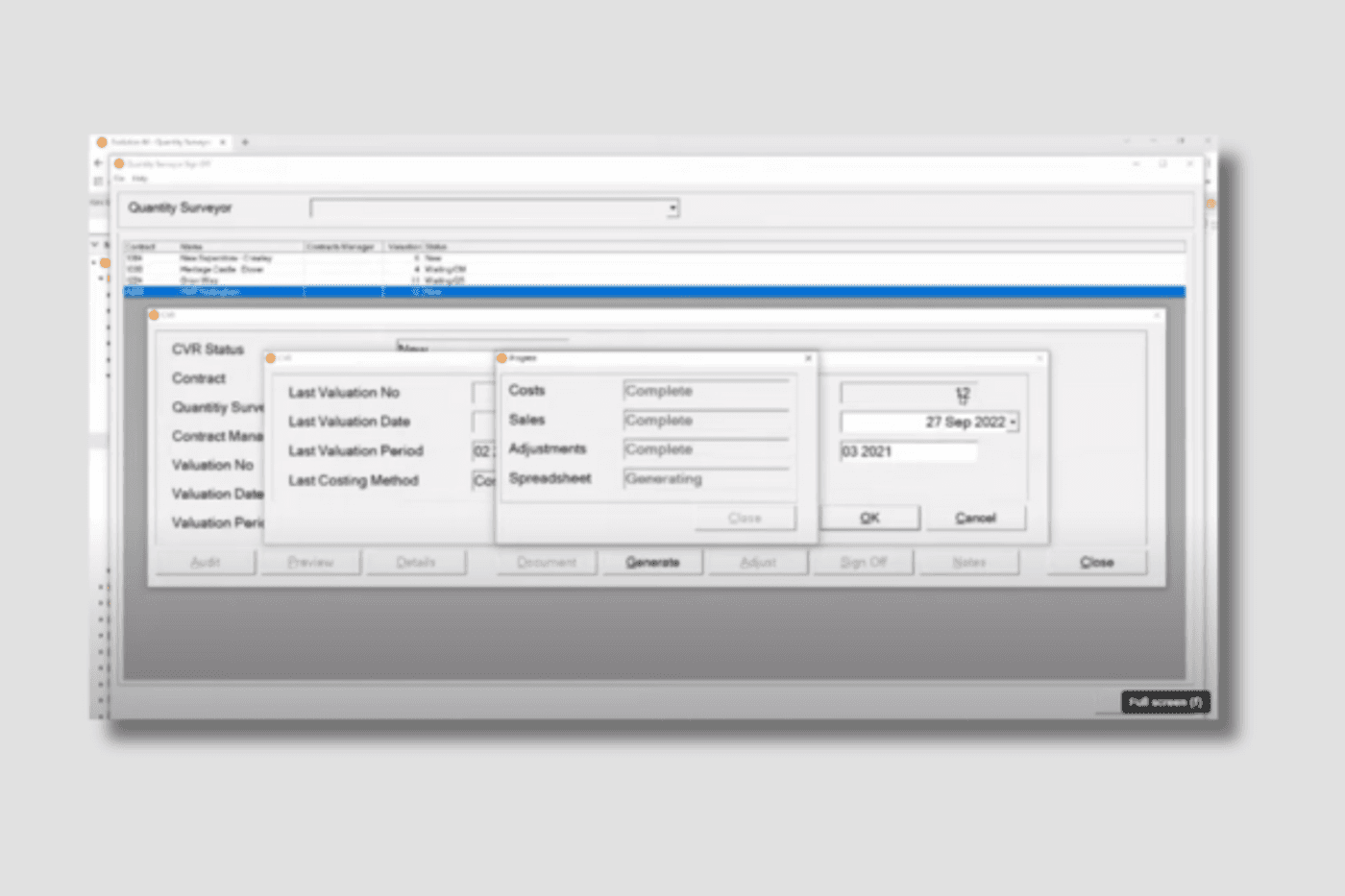The height and width of the screenshot is (896, 1345).
Task: Click the orange favicon on the browser tab
Action: (x=102, y=141)
